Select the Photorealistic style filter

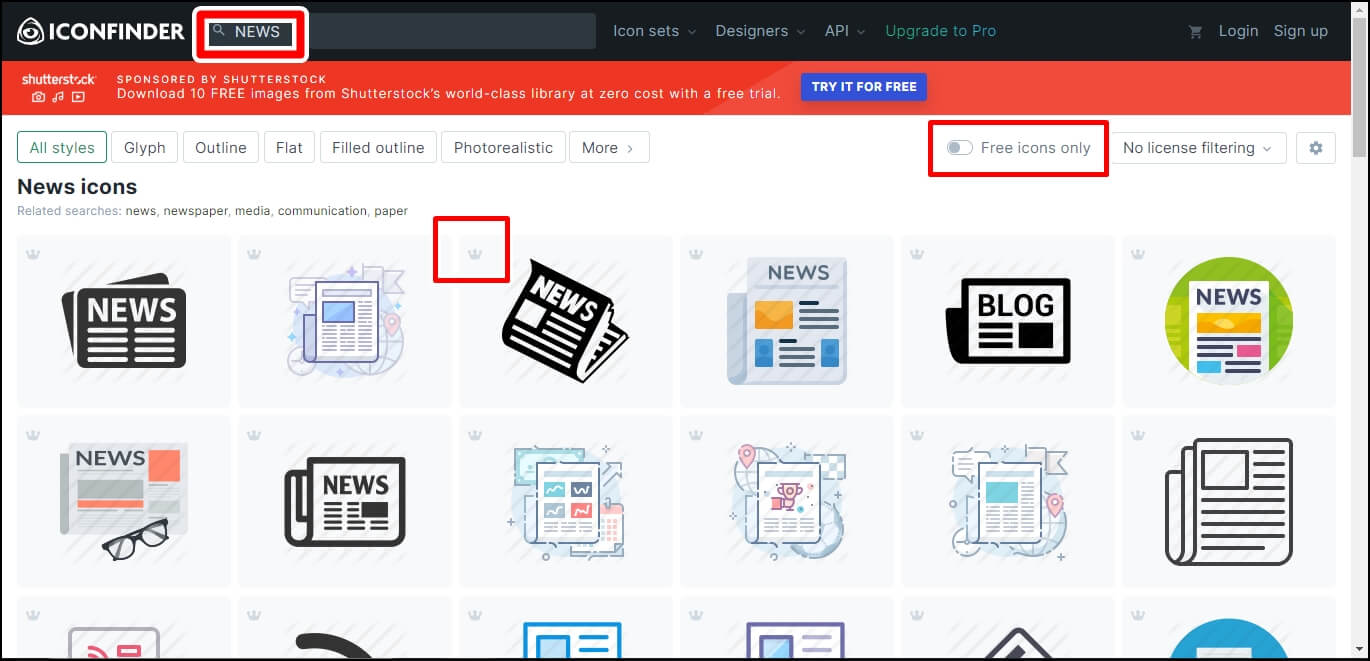click(x=503, y=148)
